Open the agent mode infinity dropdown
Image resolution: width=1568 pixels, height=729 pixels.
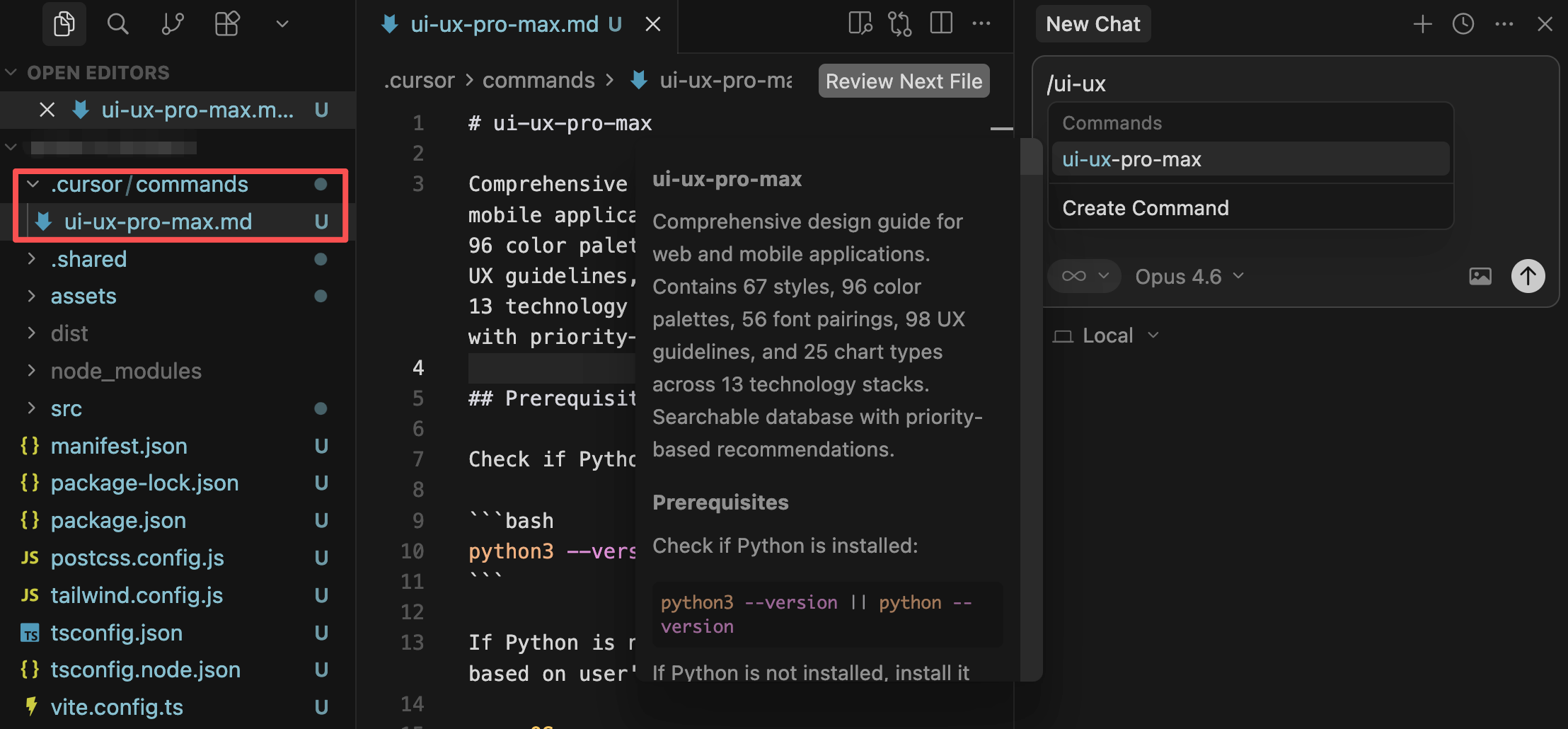[1084, 276]
